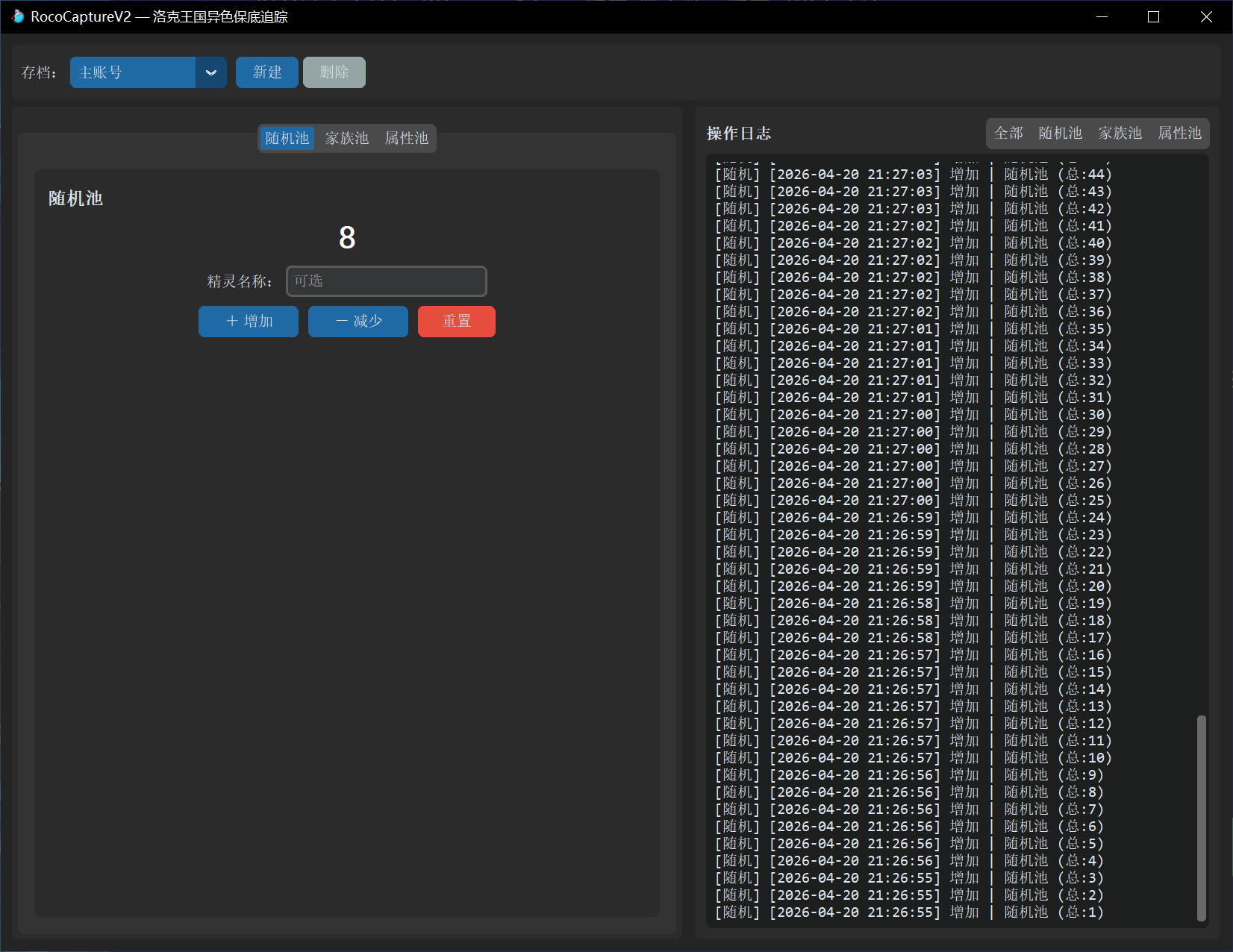Image resolution: width=1233 pixels, height=952 pixels.
Task: Filter the log by 随机池
Action: click(x=1060, y=133)
